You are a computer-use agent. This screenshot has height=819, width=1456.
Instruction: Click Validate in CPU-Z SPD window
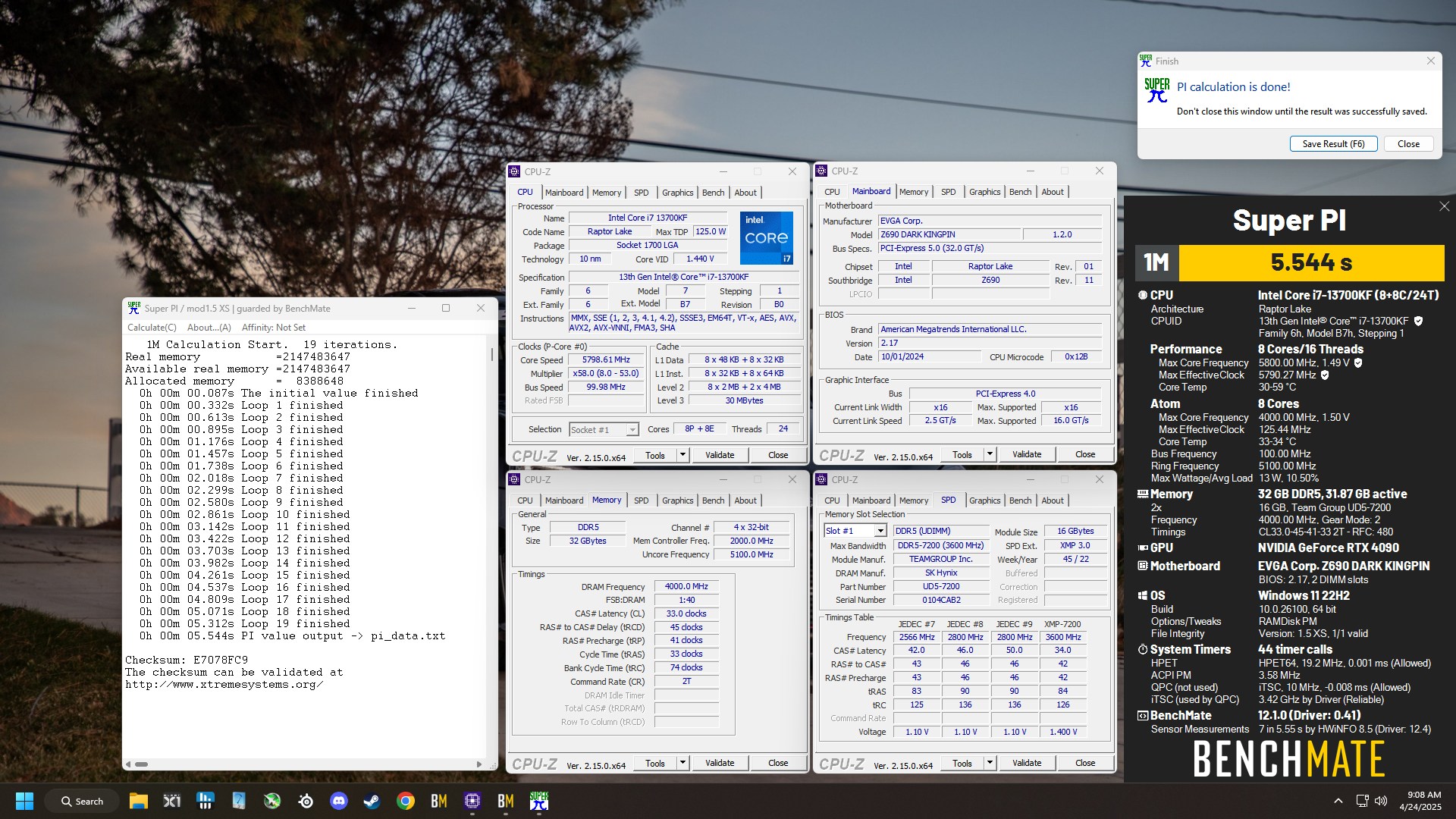pos(1027,763)
